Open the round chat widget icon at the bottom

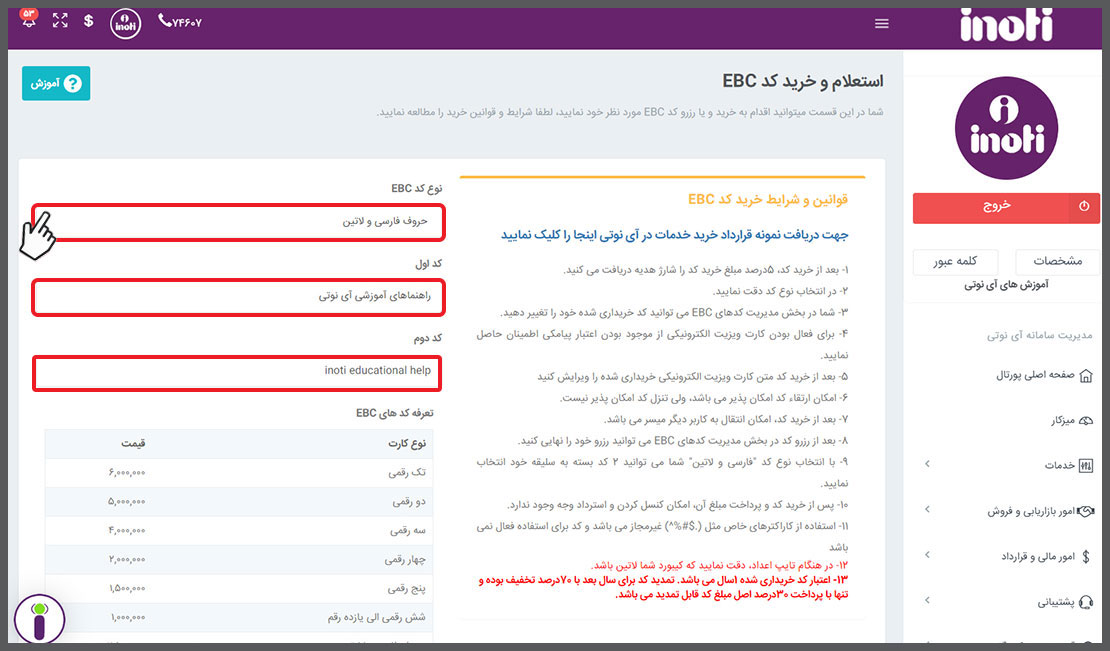pos(40,619)
